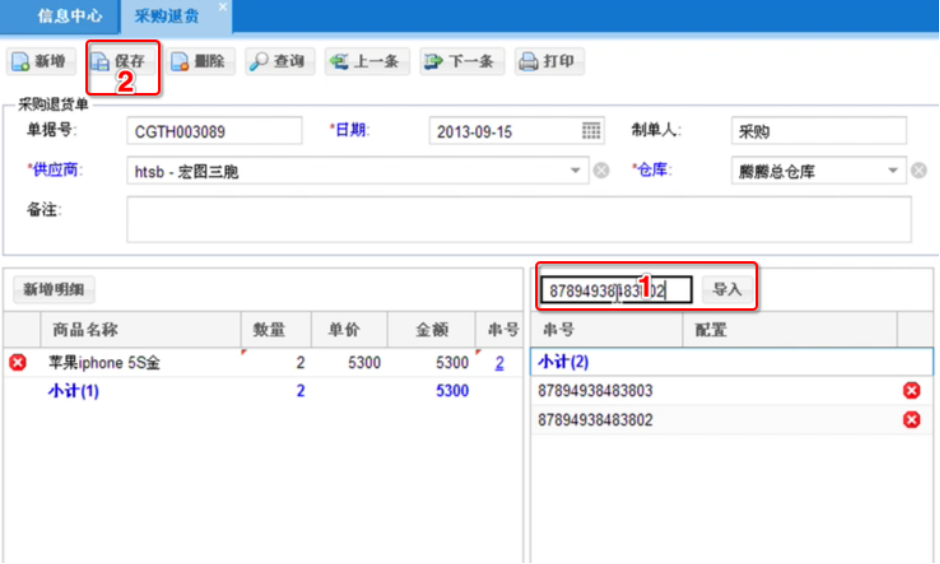The height and width of the screenshot is (564, 940).
Task: Remove the 苹果iphone 5S金 product row
Action: tap(17, 363)
